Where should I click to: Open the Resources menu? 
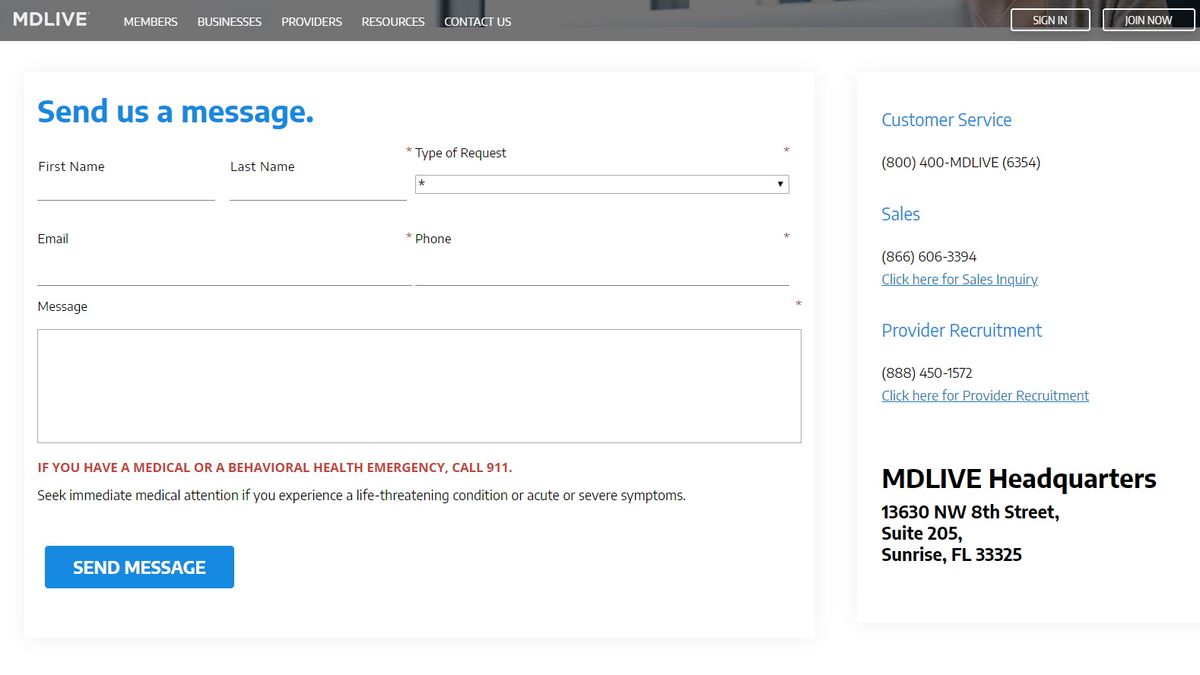point(393,21)
